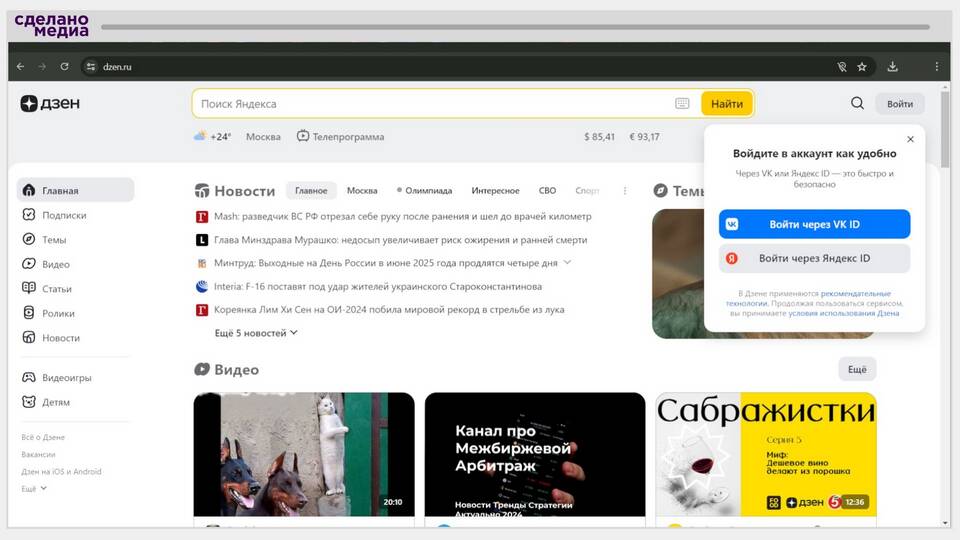Click Вакансии footer link
The height and width of the screenshot is (540, 960).
coord(38,454)
